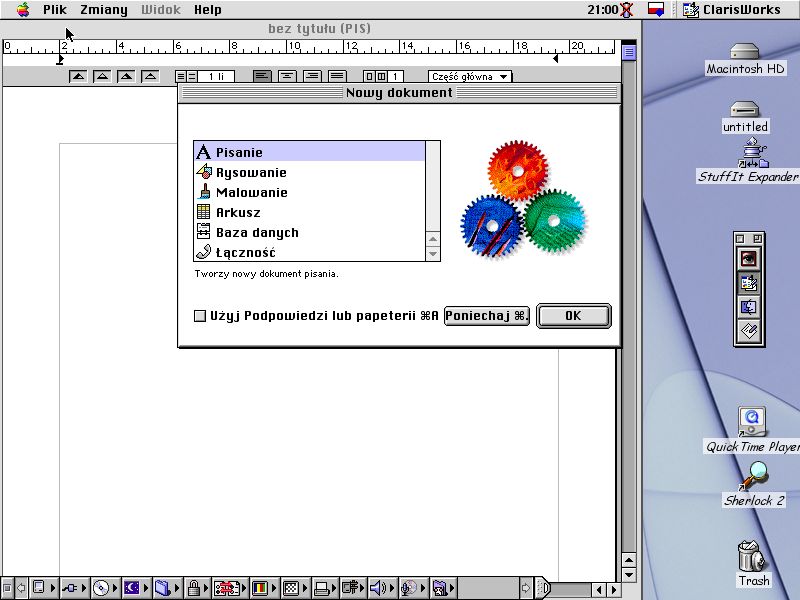Open the AppleTalk plug control strip module
The image size is (800, 600).
[73, 588]
